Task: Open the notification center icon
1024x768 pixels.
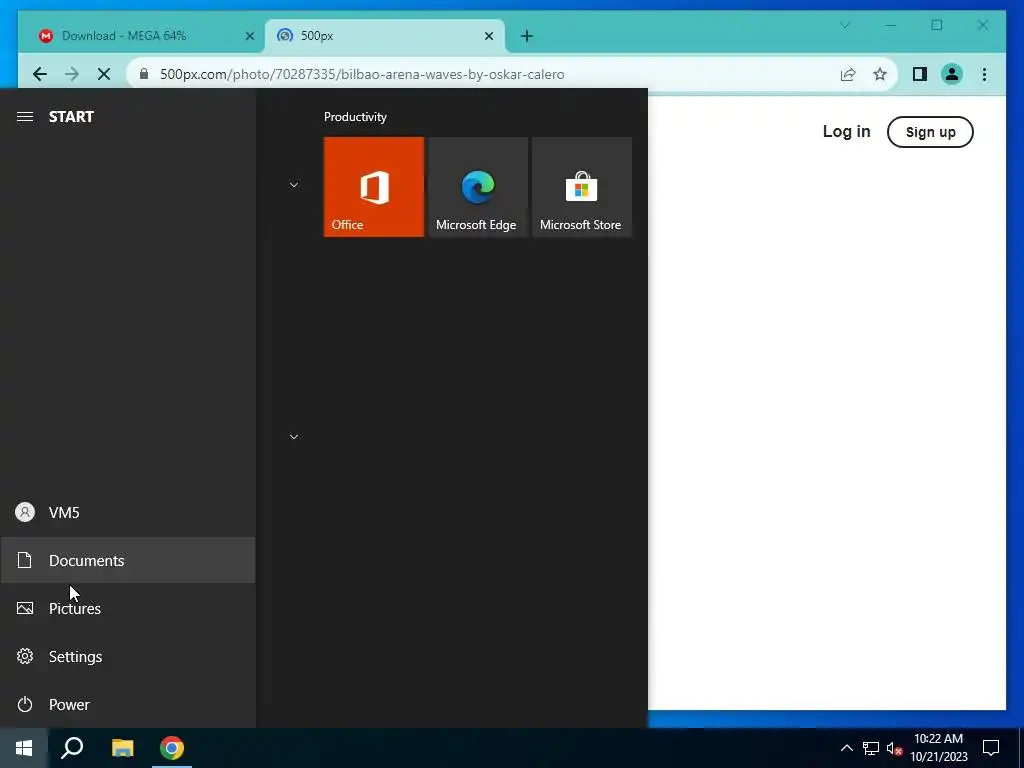Action: (991, 748)
